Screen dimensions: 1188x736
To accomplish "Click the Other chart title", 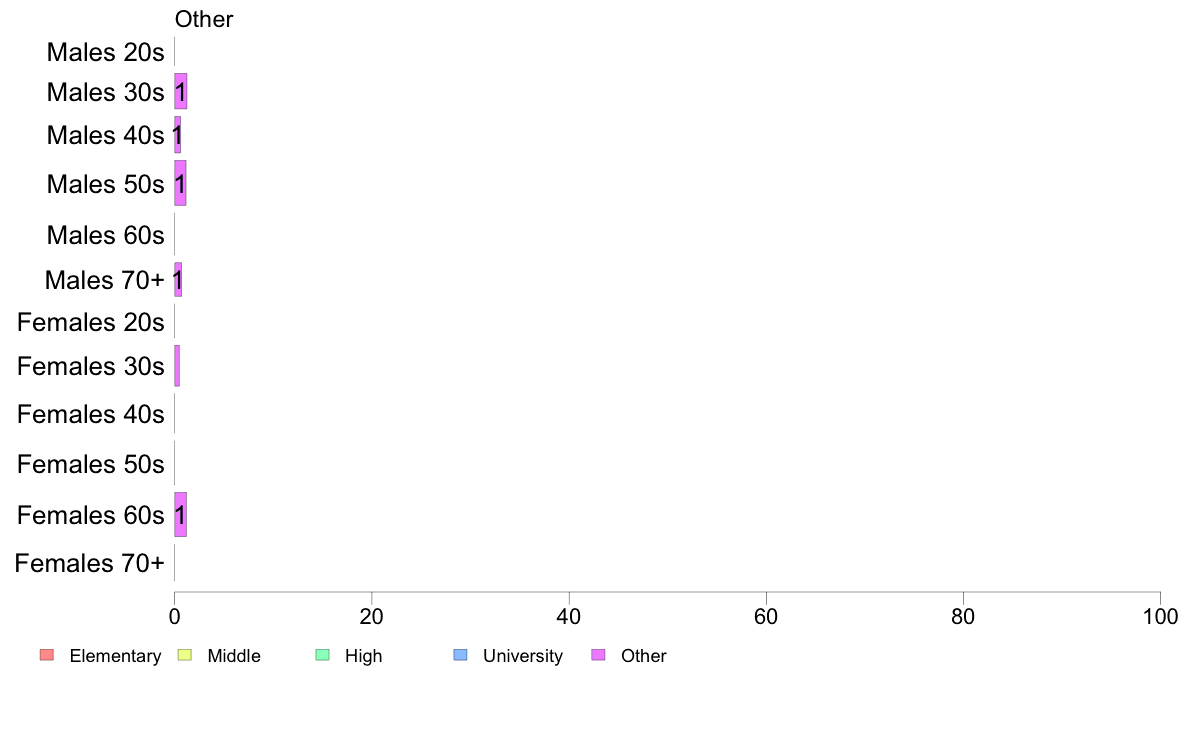I will (204, 19).
